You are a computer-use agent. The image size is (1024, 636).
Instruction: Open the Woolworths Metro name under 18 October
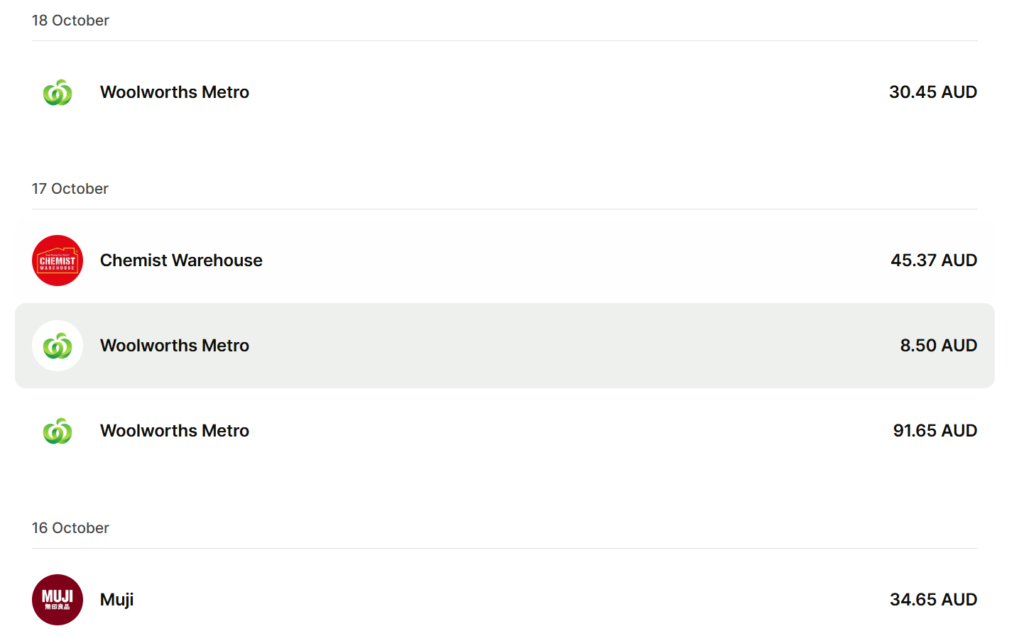tap(174, 92)
